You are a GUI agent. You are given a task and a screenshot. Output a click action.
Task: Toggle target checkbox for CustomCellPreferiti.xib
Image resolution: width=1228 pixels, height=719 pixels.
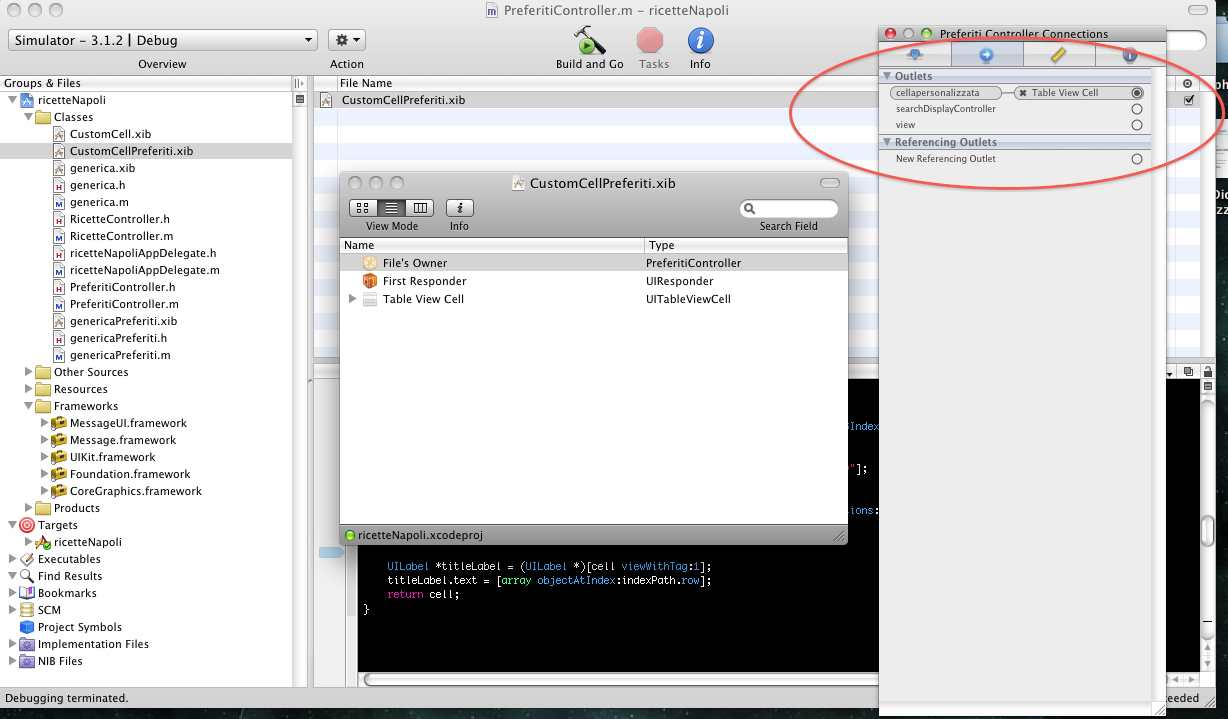1188,100
